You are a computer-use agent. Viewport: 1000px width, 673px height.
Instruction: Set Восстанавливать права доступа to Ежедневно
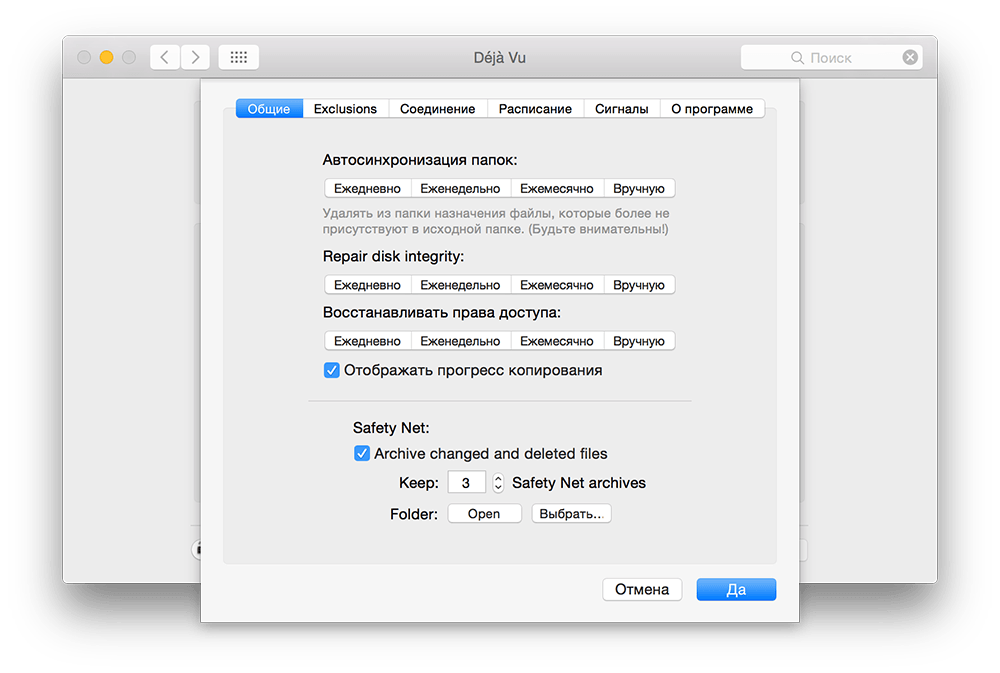click(x=367, y=341)
